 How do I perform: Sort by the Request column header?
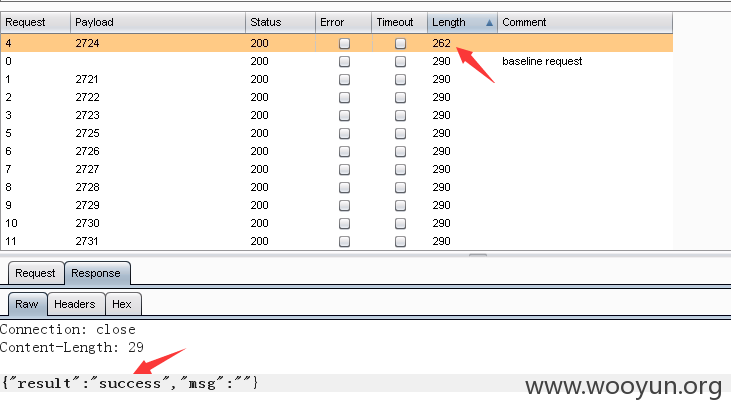coord(35,22)
